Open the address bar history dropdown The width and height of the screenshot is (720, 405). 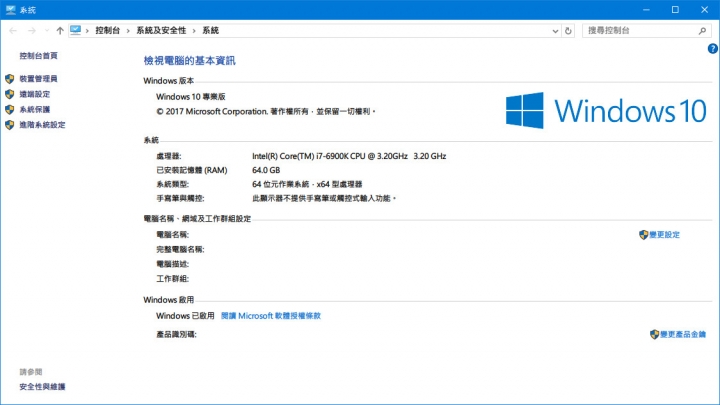pos(555,31)
